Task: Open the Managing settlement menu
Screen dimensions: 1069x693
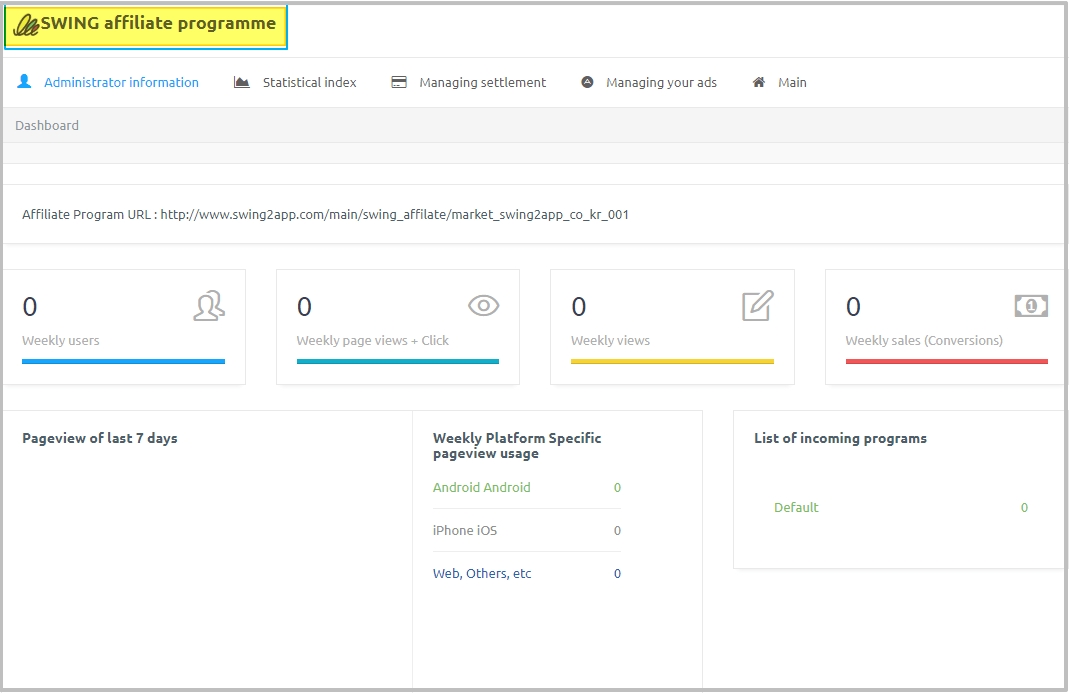Action: coord(482,82)
